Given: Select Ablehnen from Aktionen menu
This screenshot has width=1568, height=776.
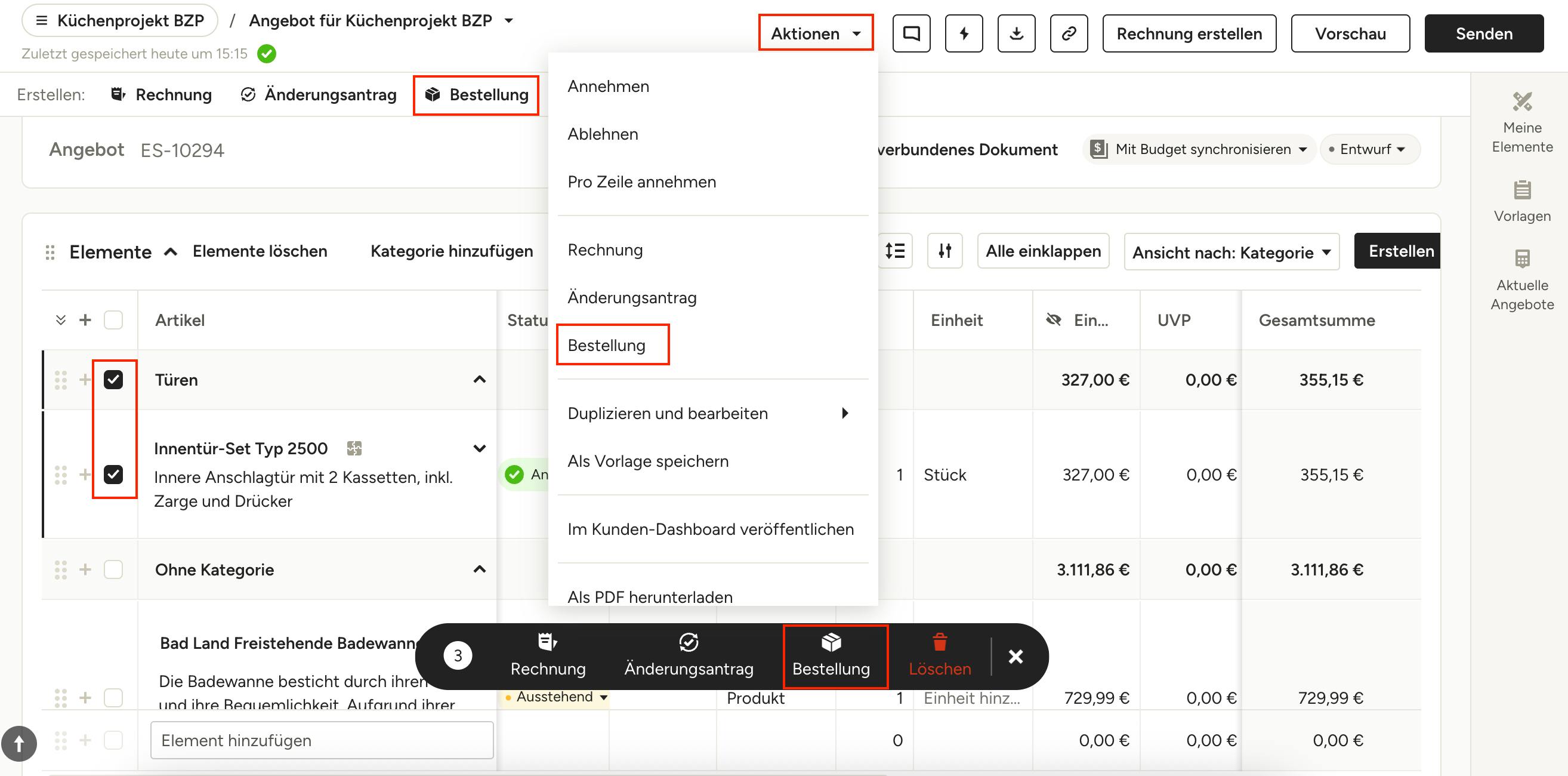Looking at the screenshot, I should [x=713, y=134].
